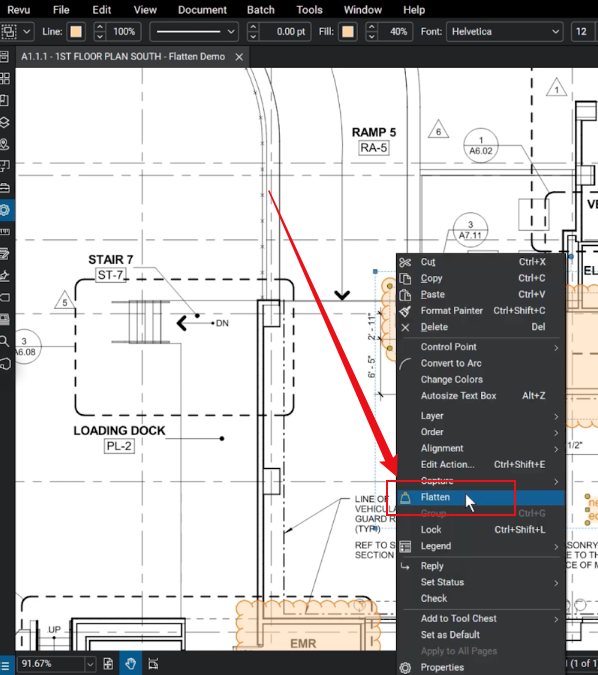Open the zoom percentage dropdown arrow
Image resolution: width=598 pixels, height=675 pixels.
click(90, 664)
